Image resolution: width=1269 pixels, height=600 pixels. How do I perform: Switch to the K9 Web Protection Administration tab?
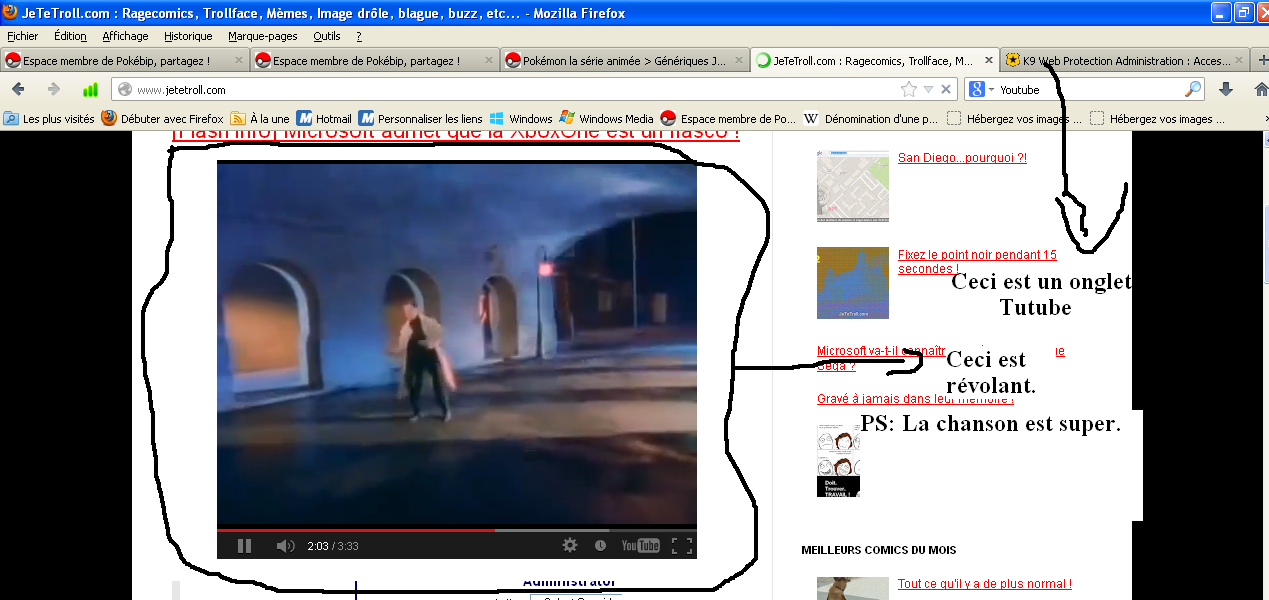[x=1124, y=60]
